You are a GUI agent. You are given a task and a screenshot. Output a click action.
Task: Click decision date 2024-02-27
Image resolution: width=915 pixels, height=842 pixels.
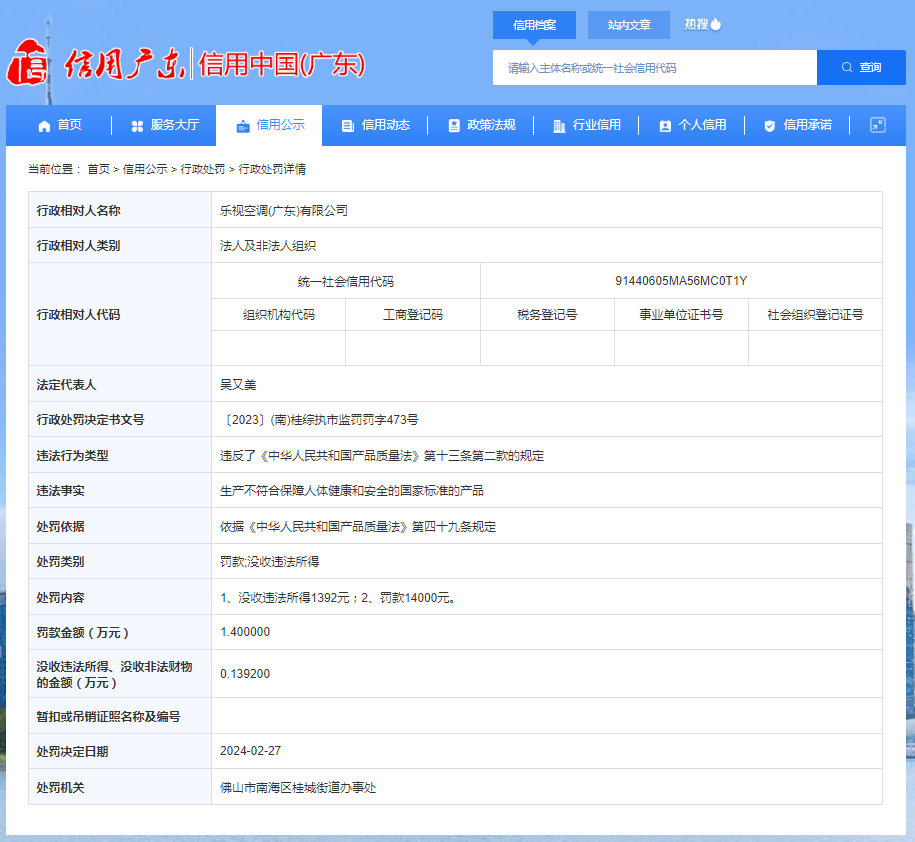click(250, 751)
